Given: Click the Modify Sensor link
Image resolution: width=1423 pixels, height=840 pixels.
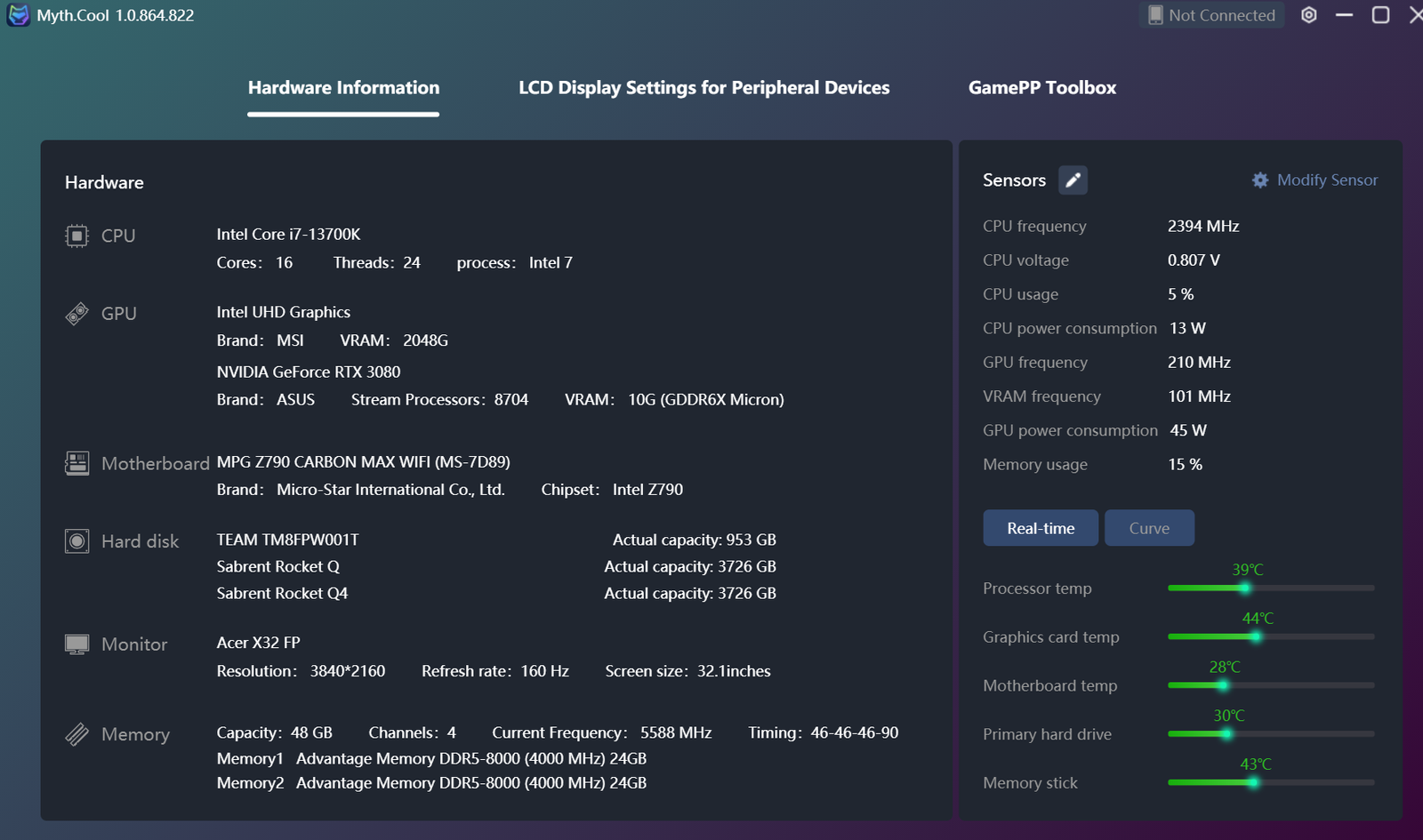Looking at the screenshot, I should coord(1327,180).
